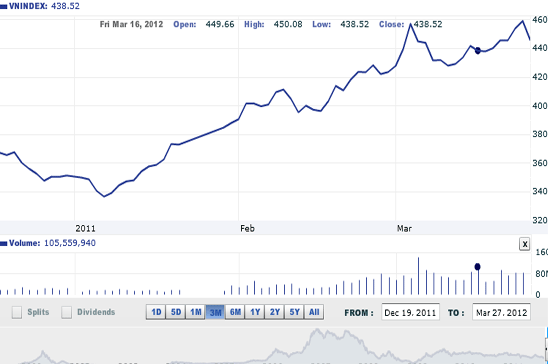The height and width of the screenshot is (364, 550).
Task: Edit the FROM date field
Action: click(410, 312)
